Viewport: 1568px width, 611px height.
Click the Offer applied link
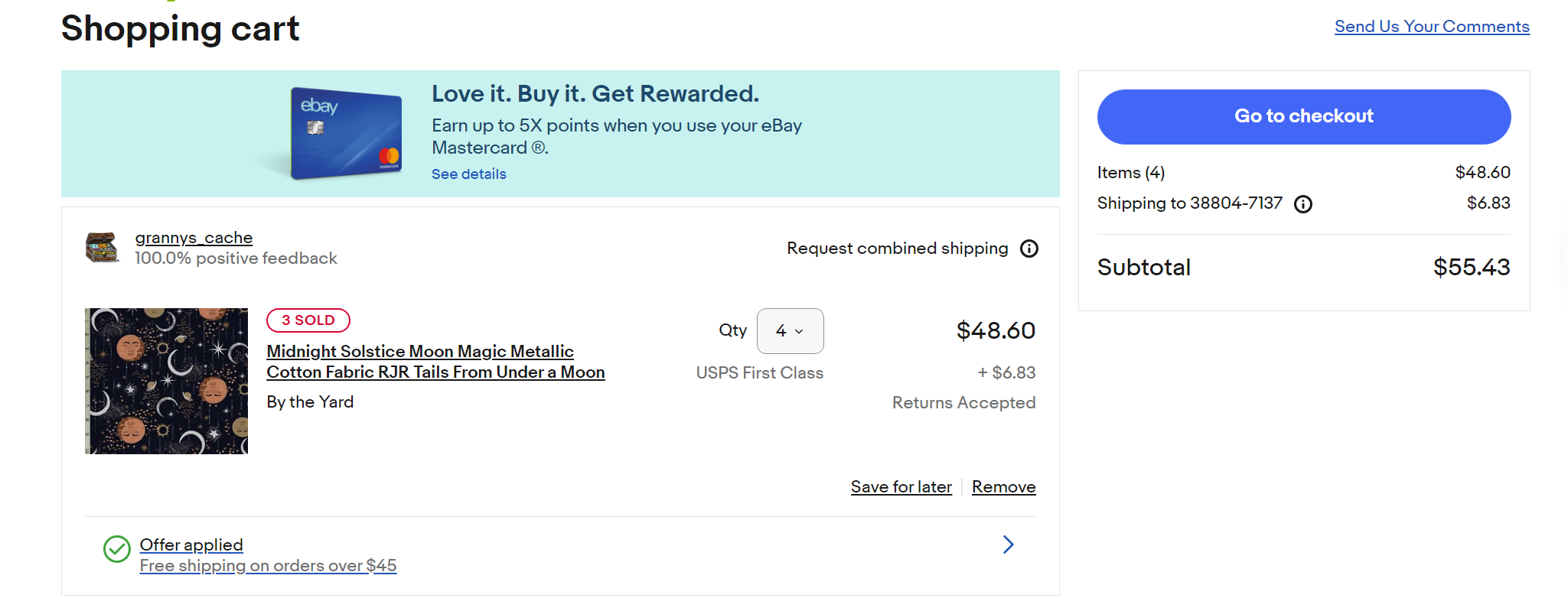pos(191,544)
